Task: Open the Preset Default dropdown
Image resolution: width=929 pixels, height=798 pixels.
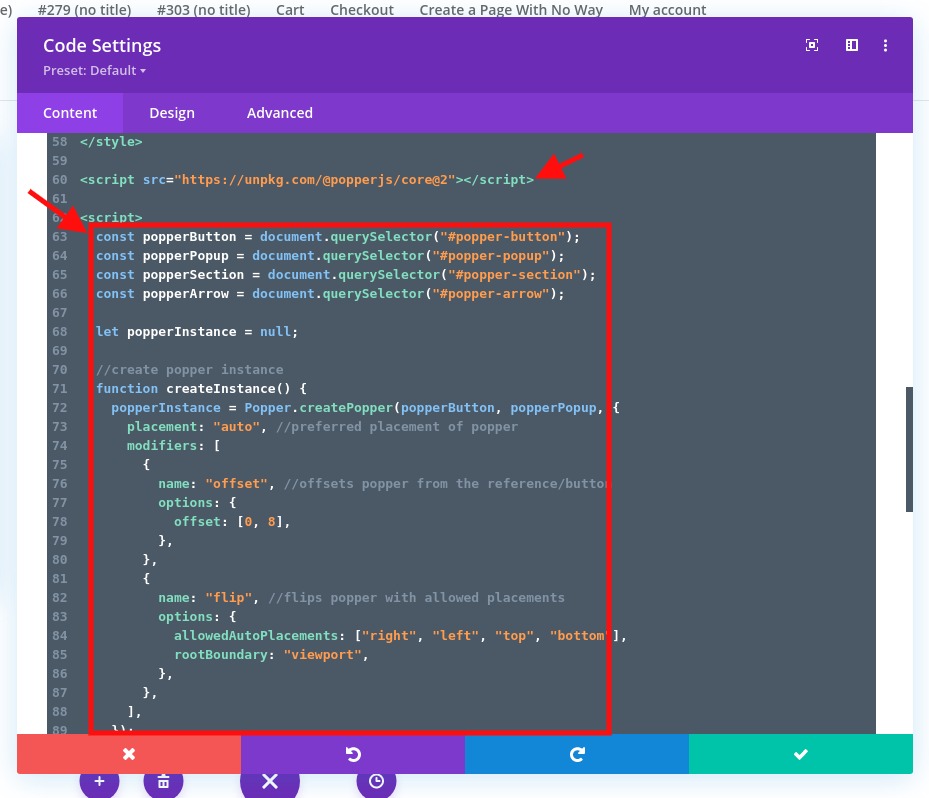Action: coord(94,70)
